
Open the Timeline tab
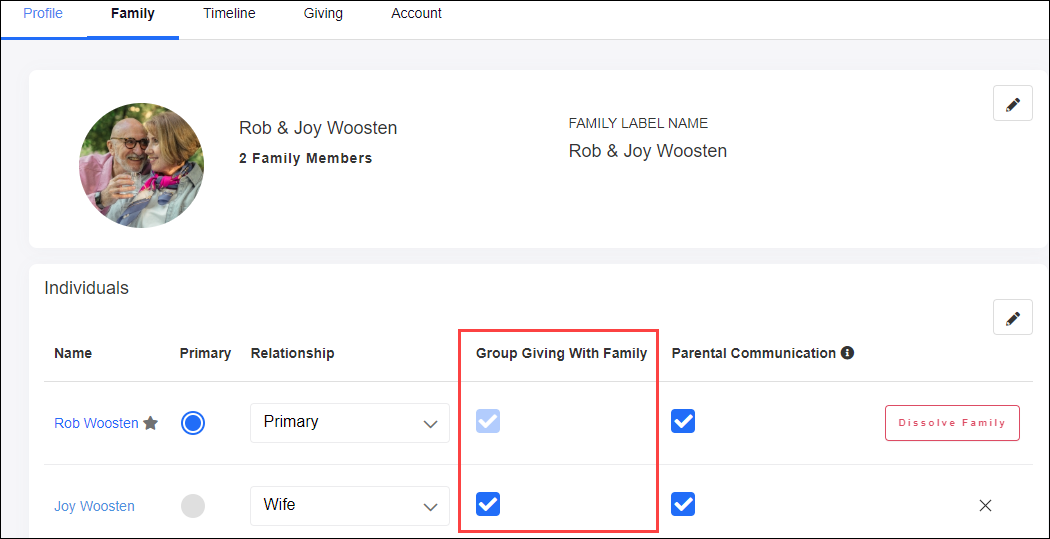pyautogui.click(x=229, y=14)
